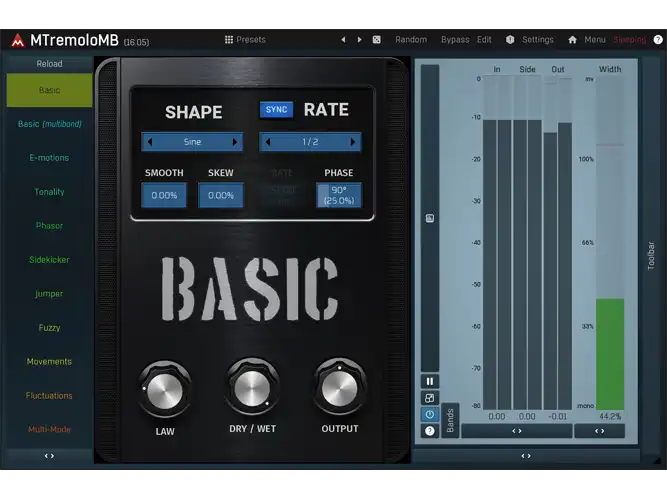667x500 pixels.
Task: Open meters help question mark icon
Action: point(430,431)
